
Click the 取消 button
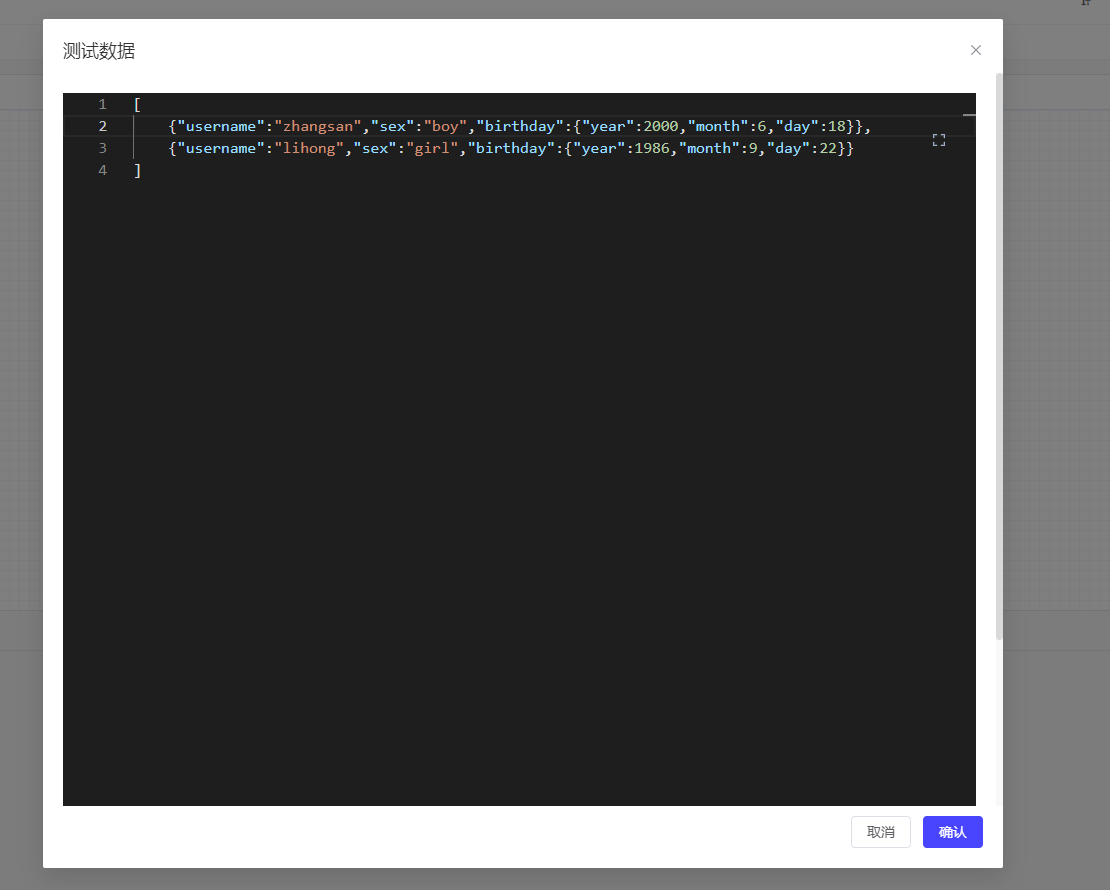(x=880, y=832)
